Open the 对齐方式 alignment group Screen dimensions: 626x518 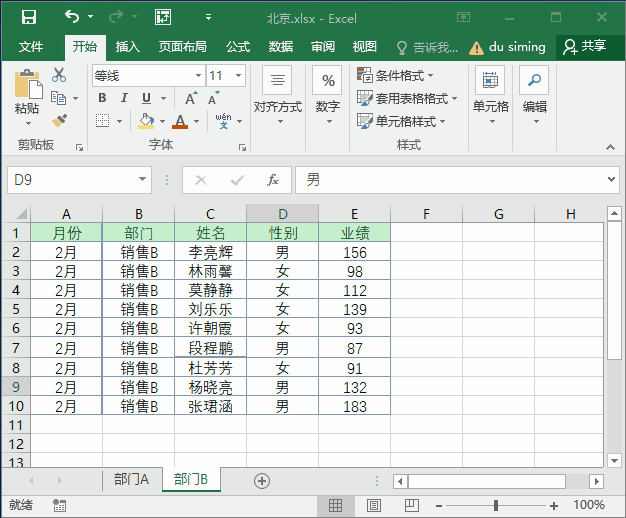pyautogui.click(x=277, y=96)
